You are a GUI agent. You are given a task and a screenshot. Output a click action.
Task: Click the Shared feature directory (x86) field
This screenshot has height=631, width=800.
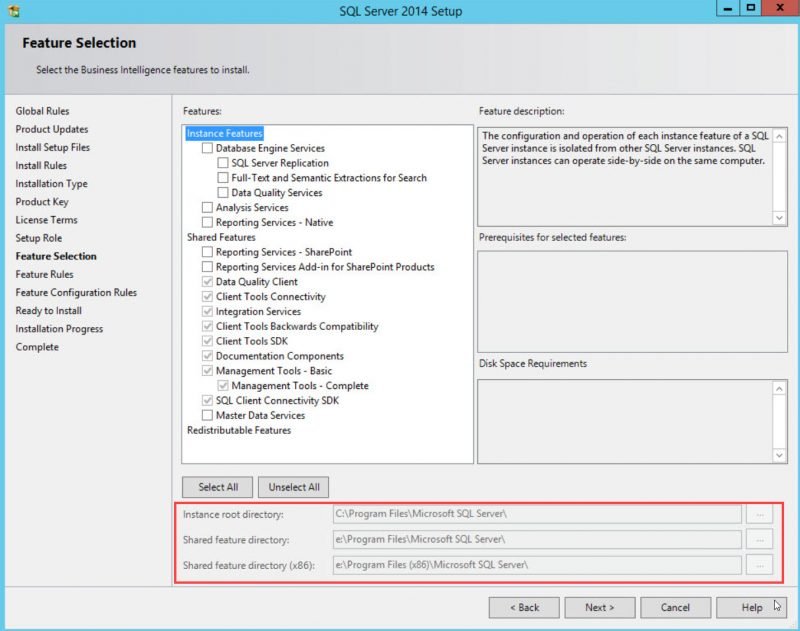[x=537, y=565]
